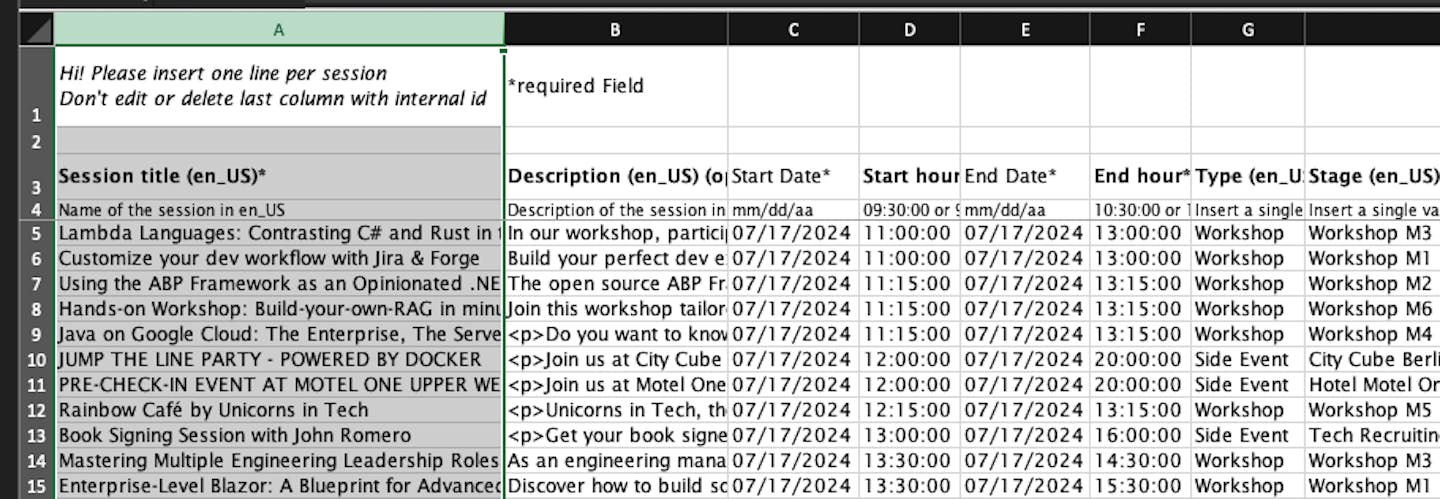Select the column D header

pyautogui.click(x=909, y=30)
